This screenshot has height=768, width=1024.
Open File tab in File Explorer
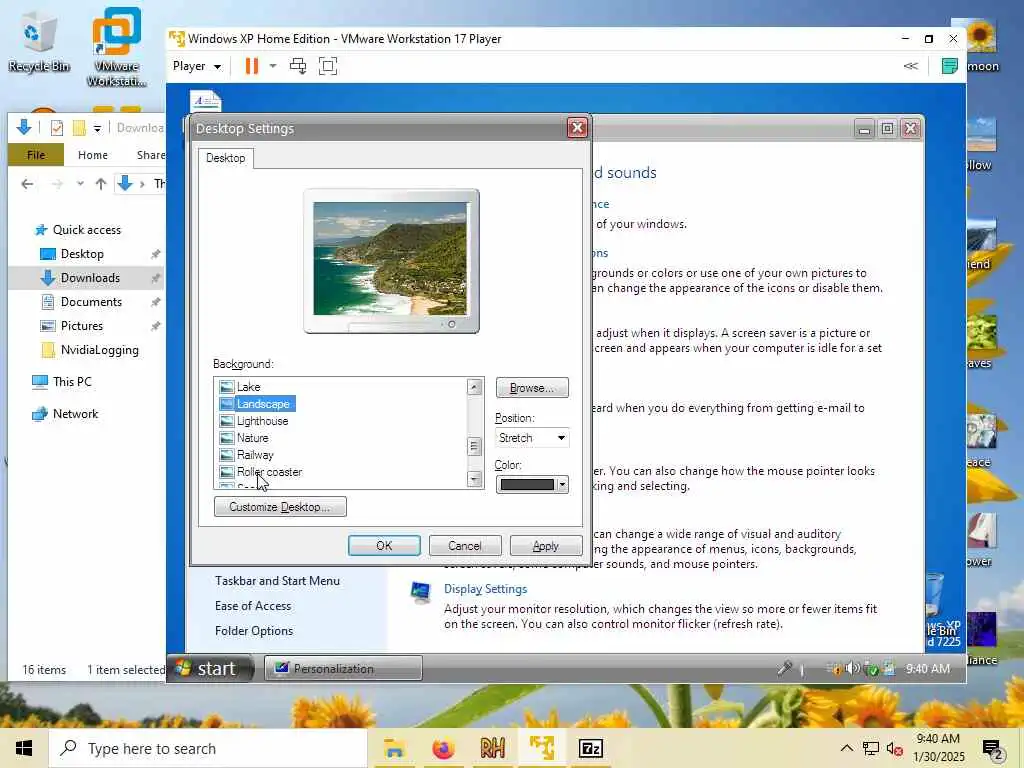pos(36,155)
